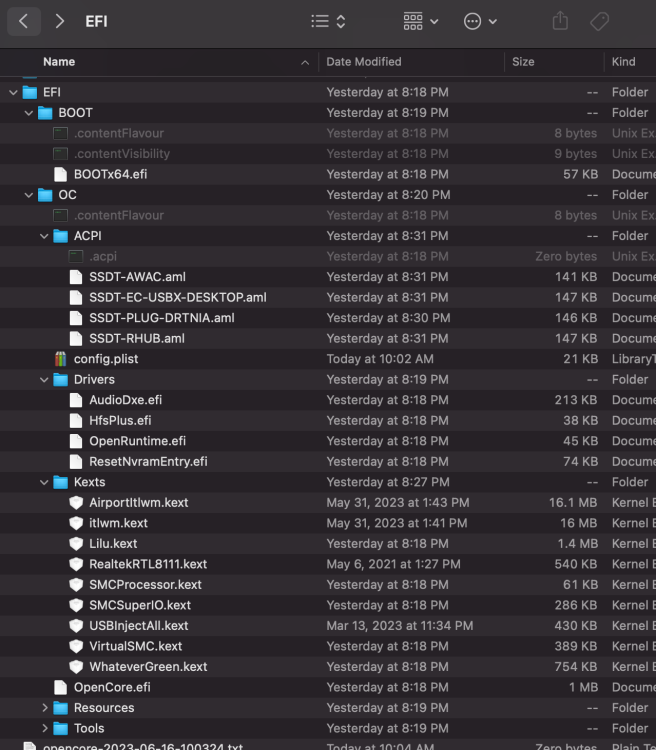Viewport: 656px width, 750px height.
Task: Click the Lilu.kext shield icon
Action: point(76,544)
